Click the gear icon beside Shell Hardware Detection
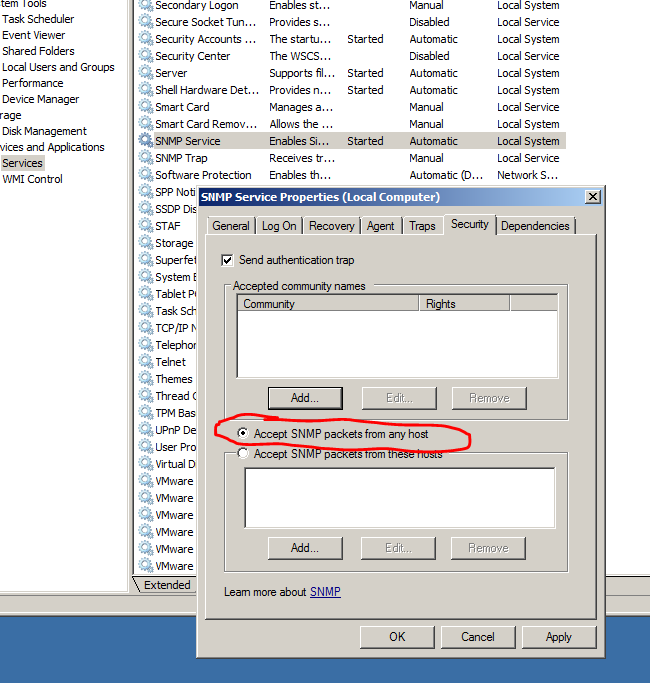 click(x=146, y=89)
